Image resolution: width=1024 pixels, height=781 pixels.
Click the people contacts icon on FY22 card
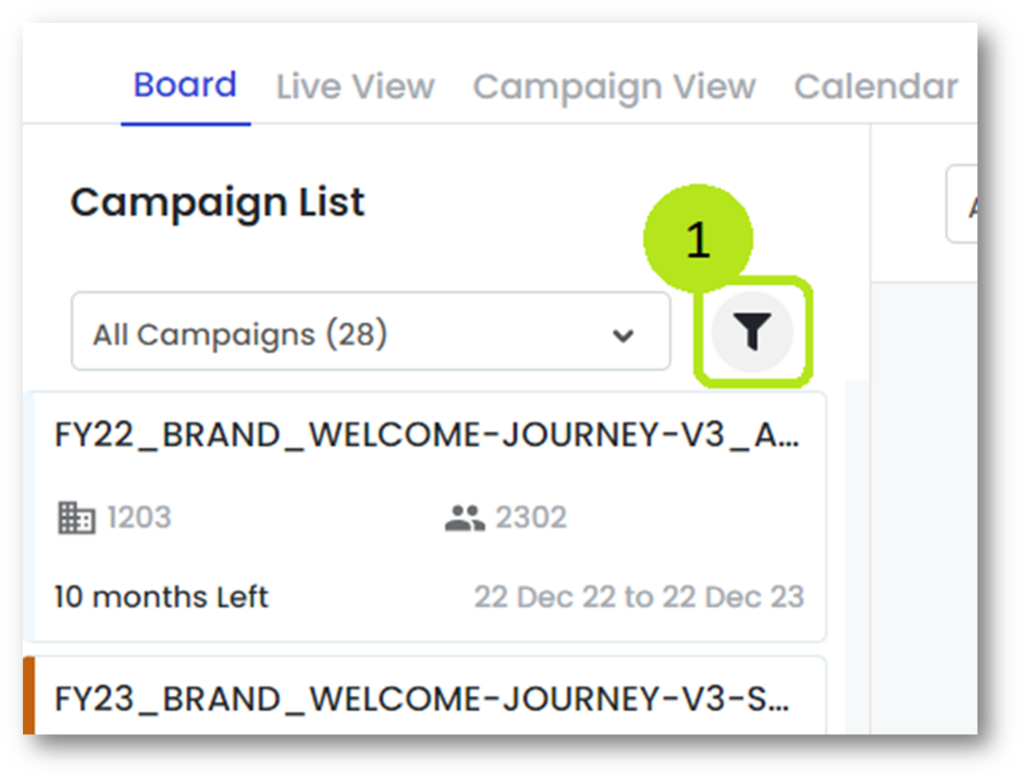[464, 518]
